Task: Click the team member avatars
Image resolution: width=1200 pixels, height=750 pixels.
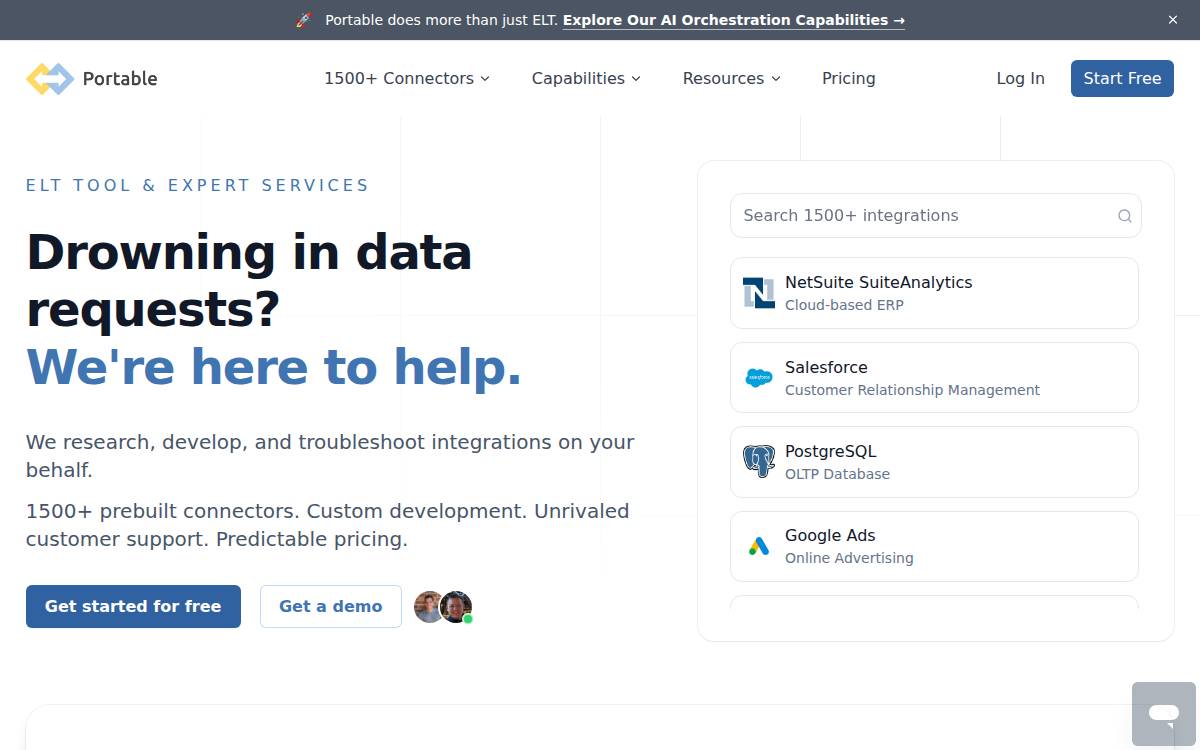Action: pos(443,607)
